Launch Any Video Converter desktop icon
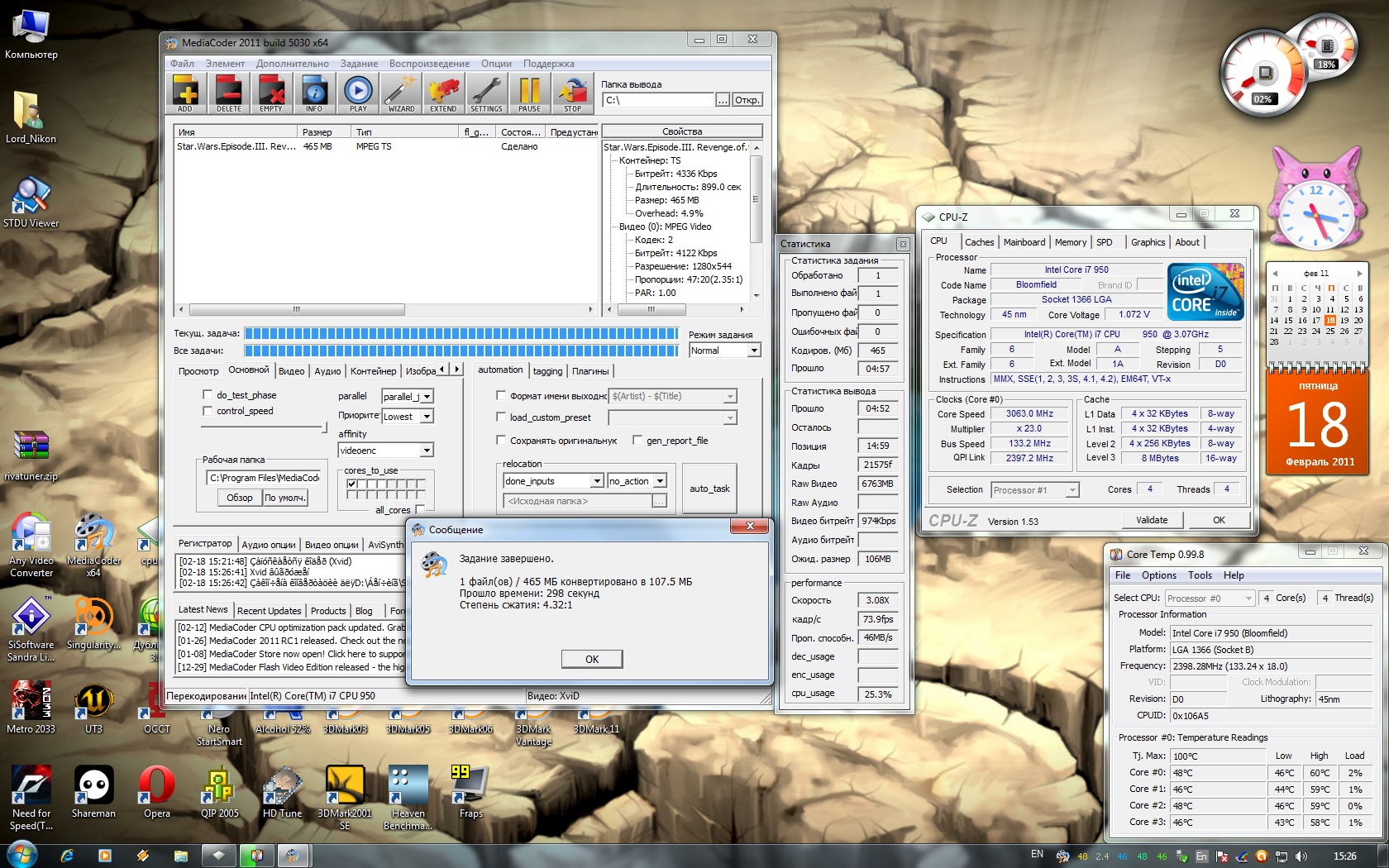The height and width of the screenshot is (868, 1389). tap(31, 546)
